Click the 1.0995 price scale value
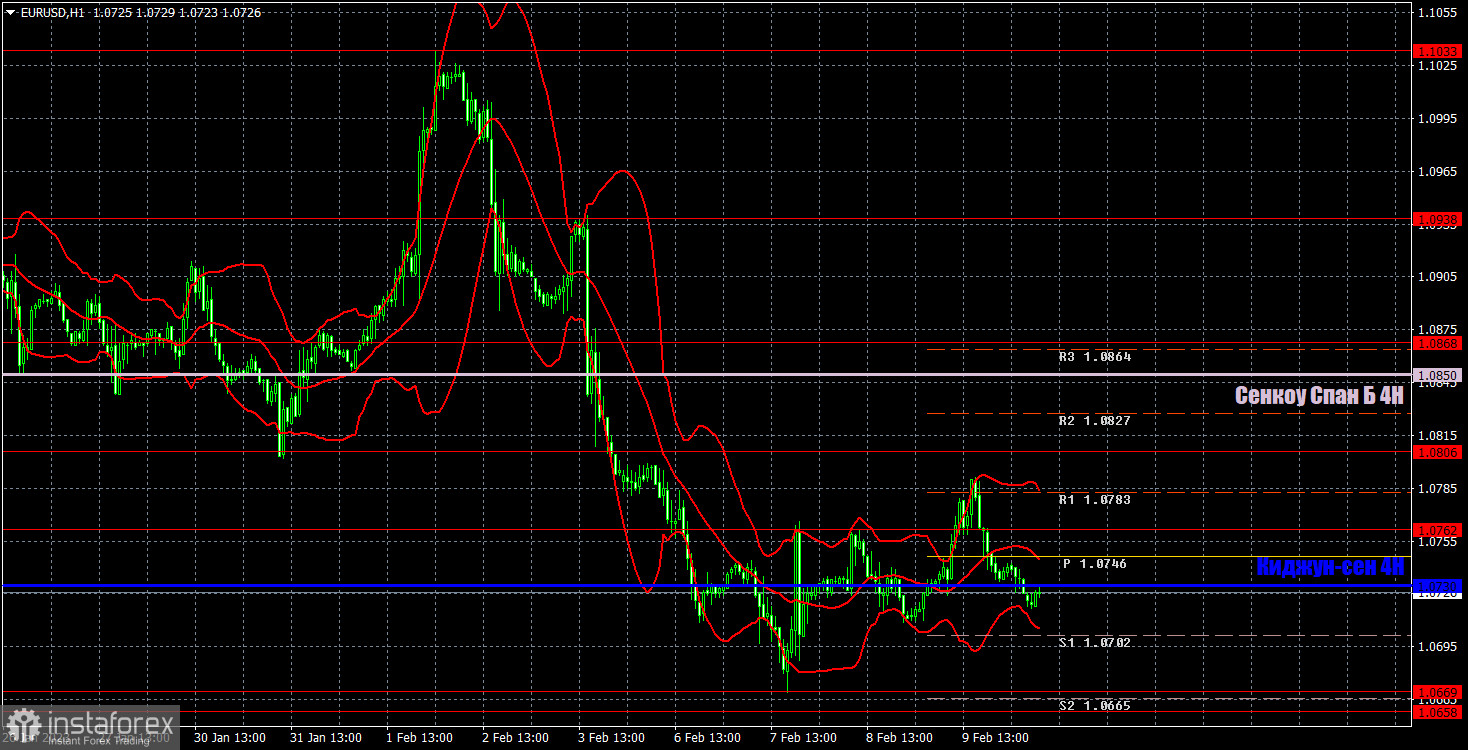1468x750 pixels. click(1436, 118)
